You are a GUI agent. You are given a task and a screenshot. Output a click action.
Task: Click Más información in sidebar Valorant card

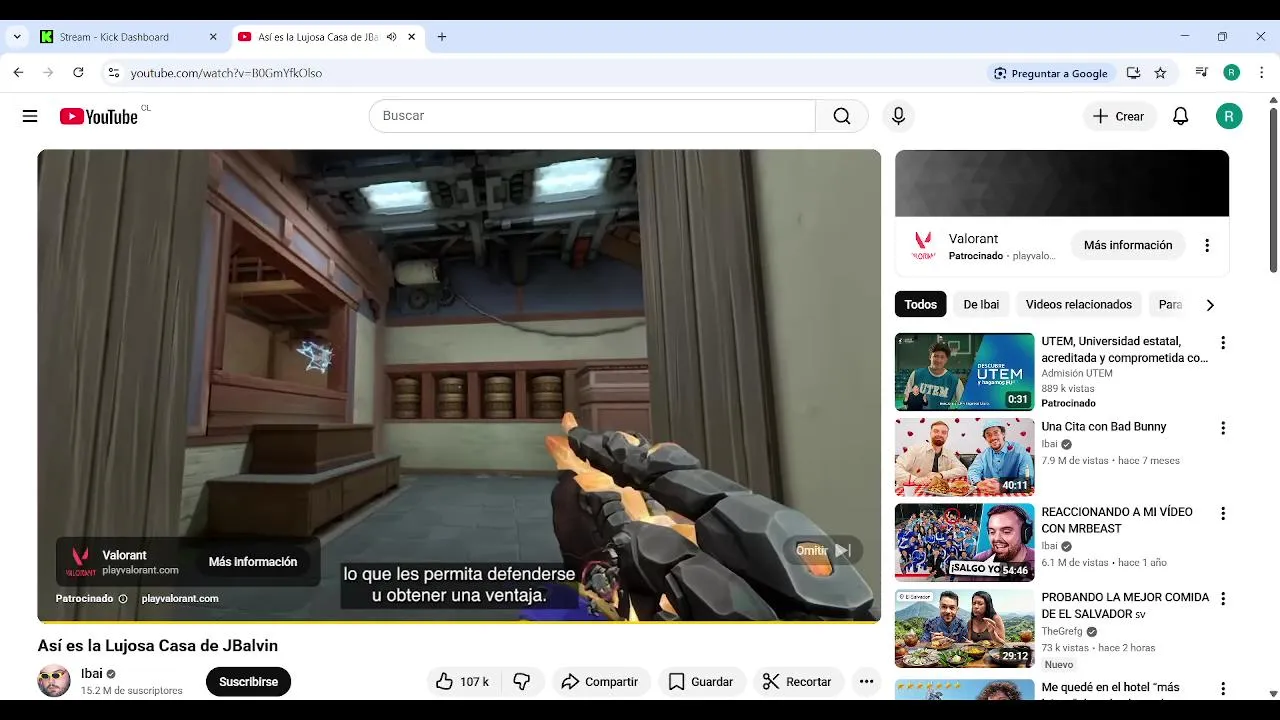tap(1128, 245)
